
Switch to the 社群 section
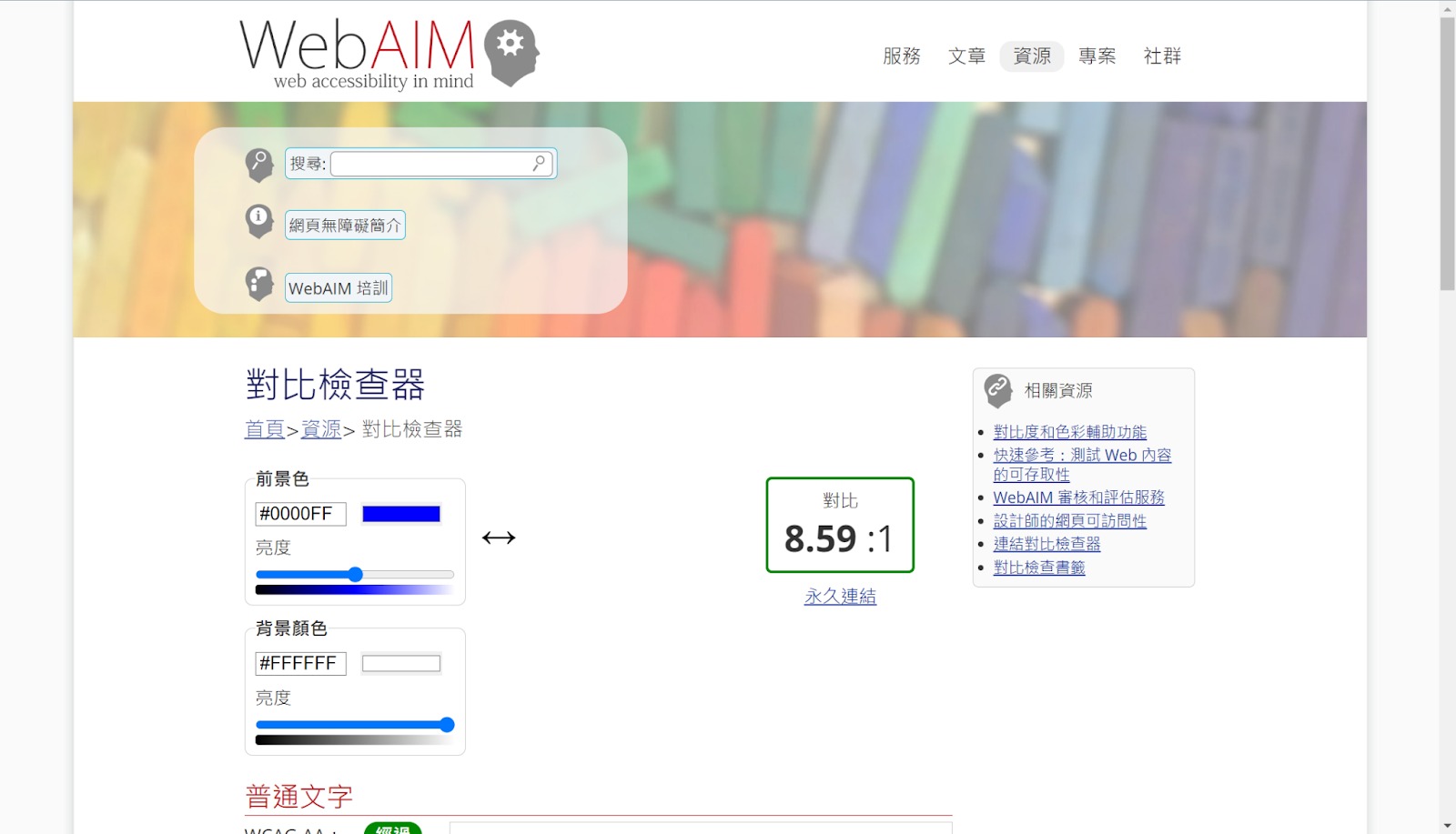coord(1162,56)
